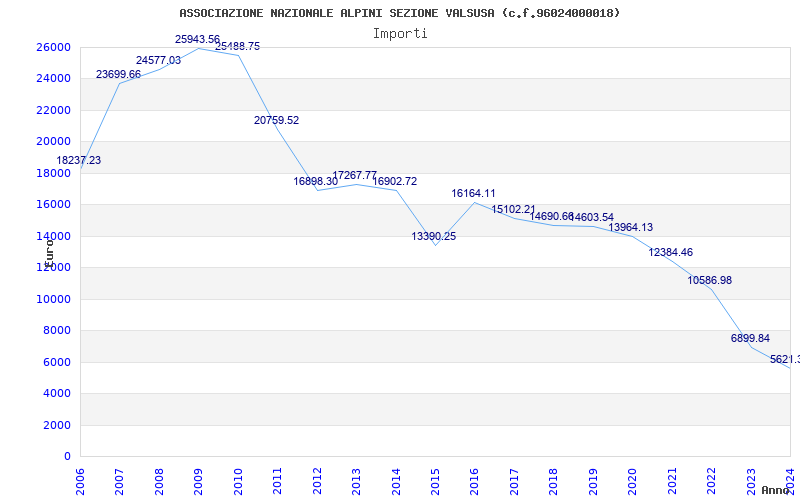
Task: Select the 14603.54 data label
Action: click(x=593, y=218)
